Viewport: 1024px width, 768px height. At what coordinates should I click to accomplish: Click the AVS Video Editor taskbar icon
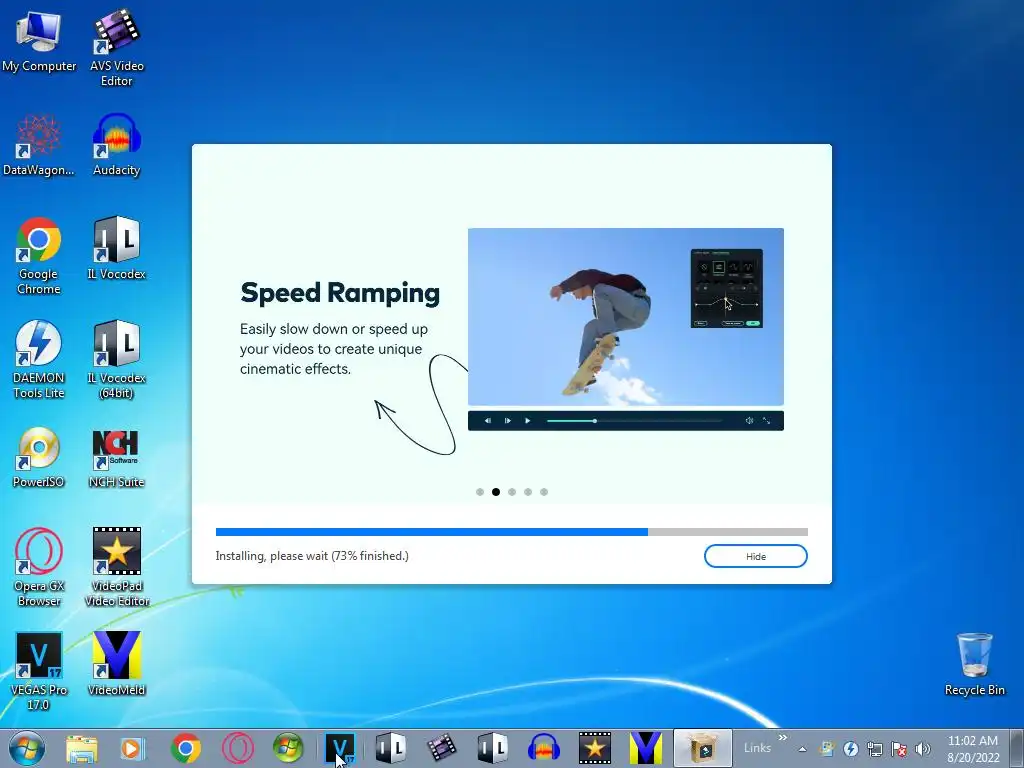point(441,748)
